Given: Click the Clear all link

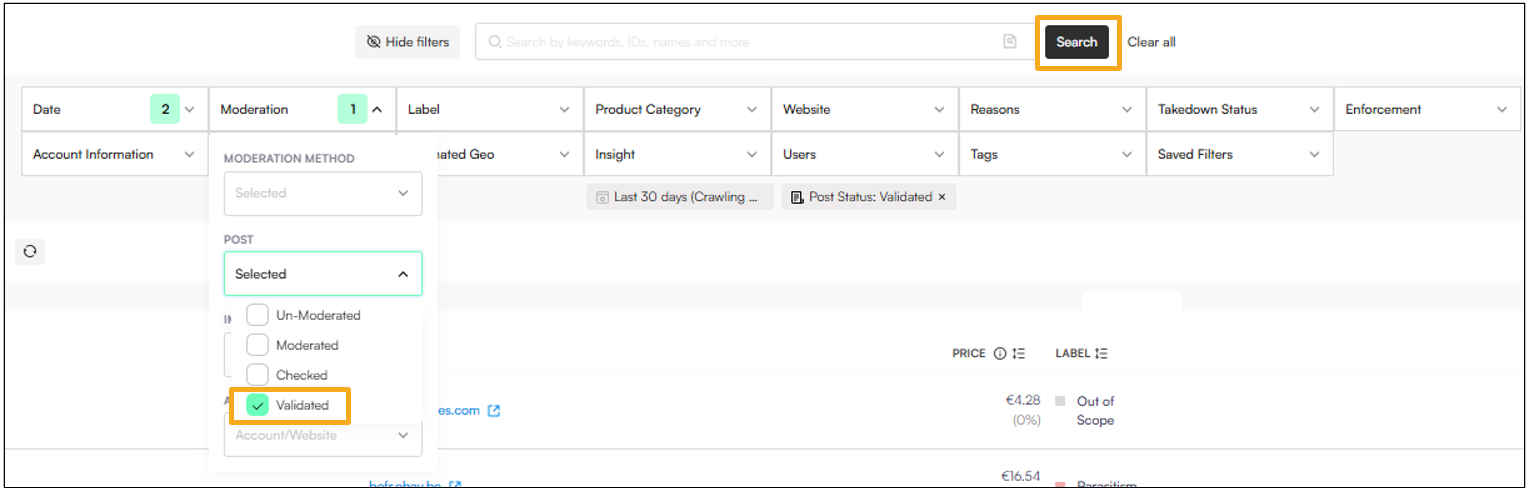Looking at the screenshot, I should tap(1151, 42).
